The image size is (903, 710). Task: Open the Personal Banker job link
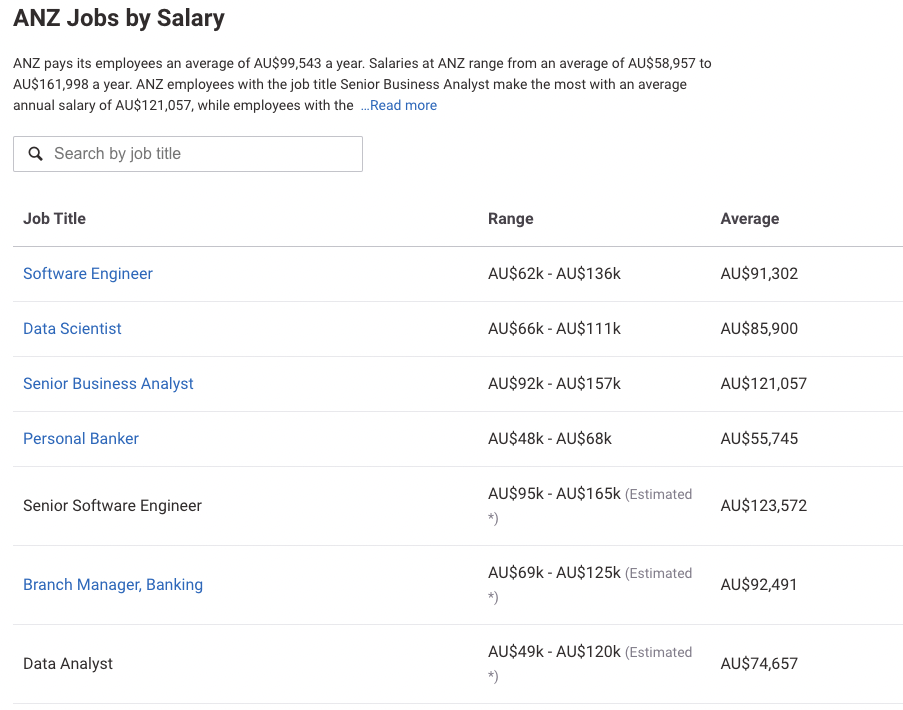click(81, 439)
